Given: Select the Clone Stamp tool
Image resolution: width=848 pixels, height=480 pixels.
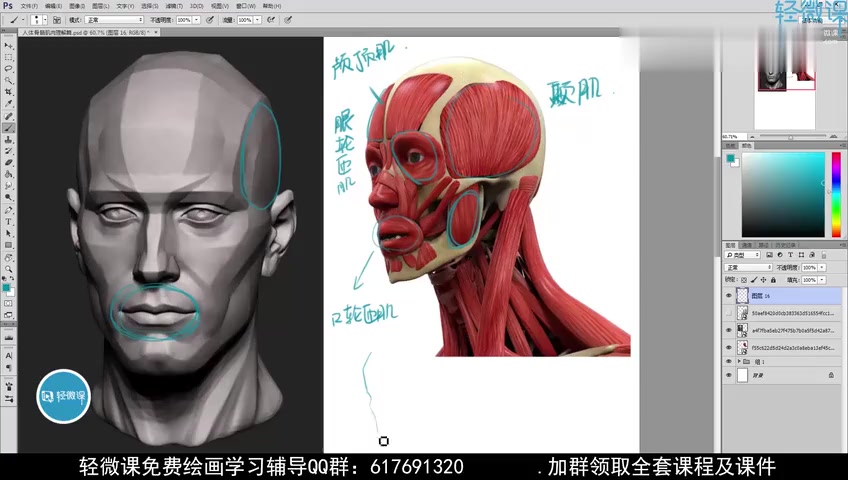Looking at the screenshot, I should [8, 139].
